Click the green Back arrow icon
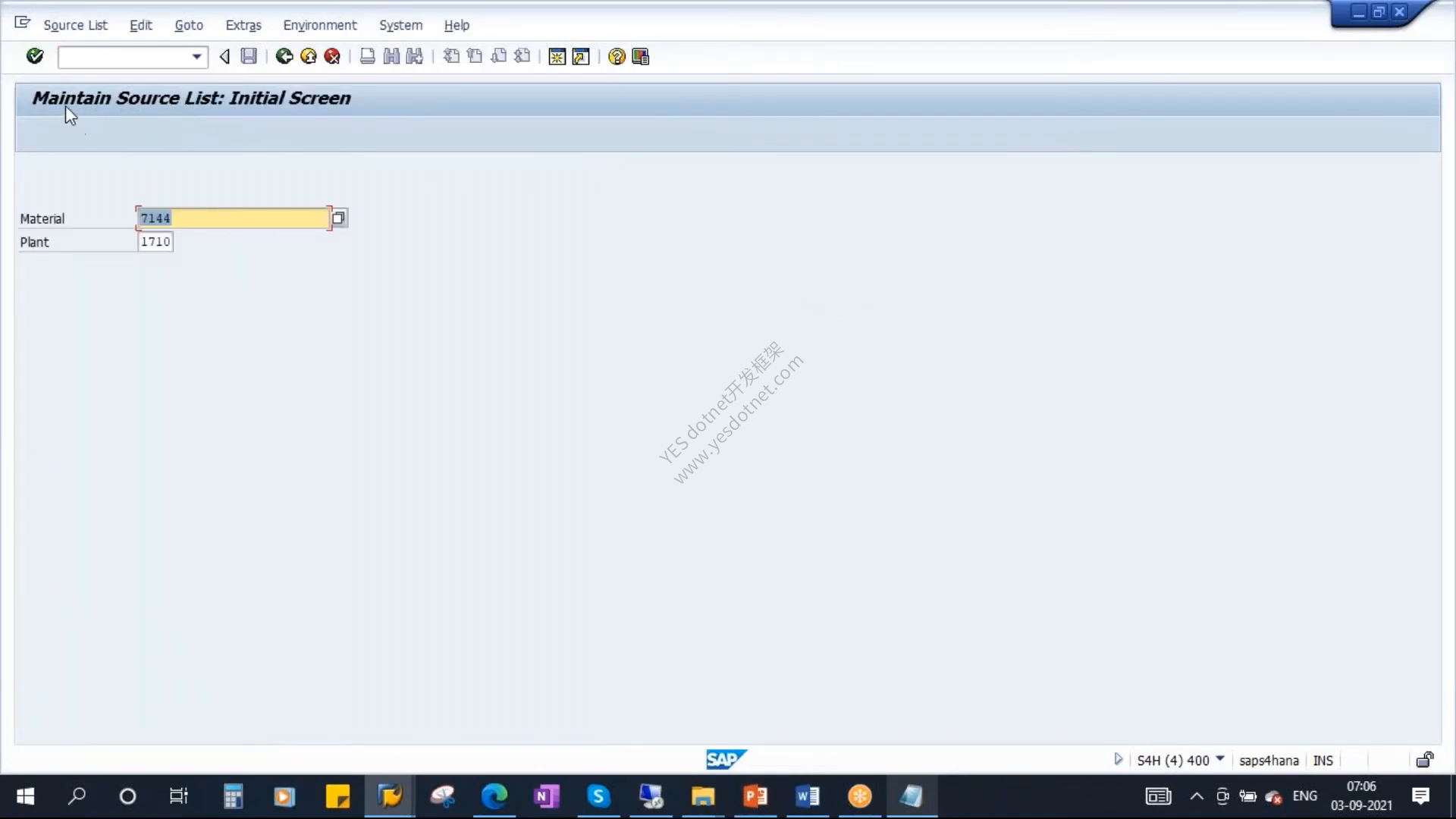Image resolution: width=1456 pixels, height=819 pixels. pos(284,56)
